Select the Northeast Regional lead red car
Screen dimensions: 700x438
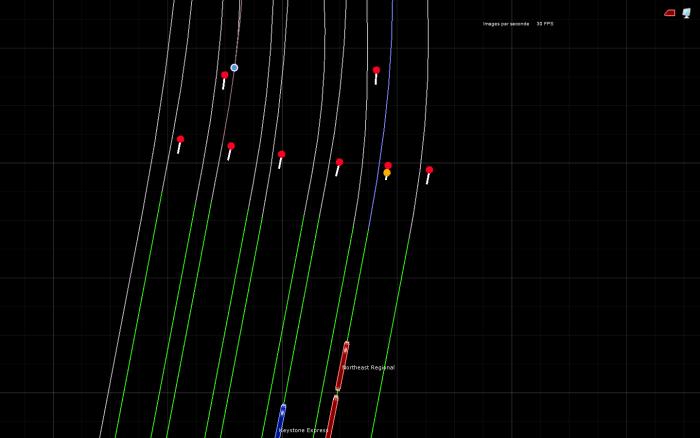click(342, 366)
